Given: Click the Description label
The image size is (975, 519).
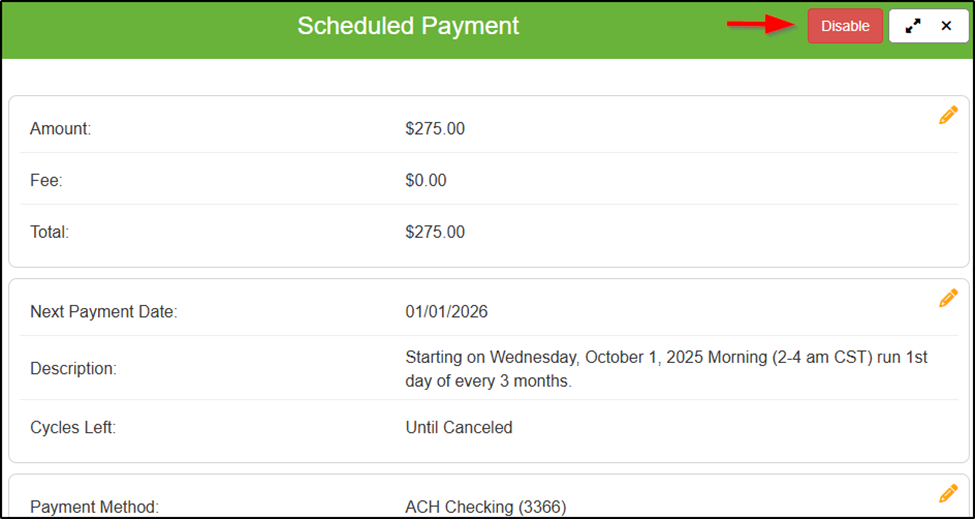Looking at the screenshot, I should [x=73, y=369].
